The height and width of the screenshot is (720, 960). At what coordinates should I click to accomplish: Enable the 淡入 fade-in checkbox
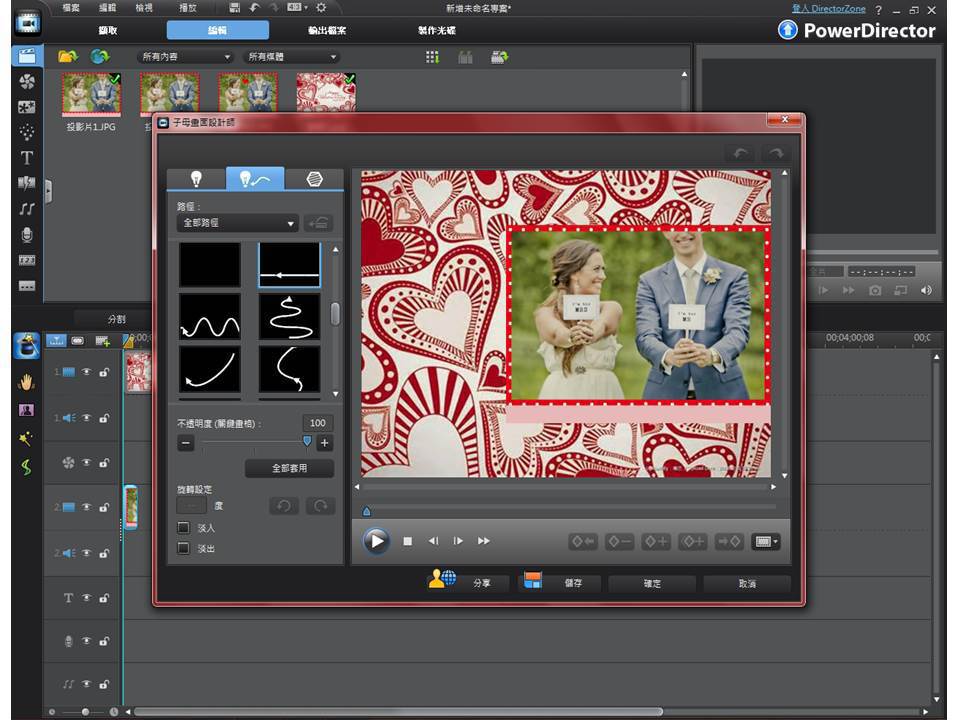pyautogui.click(x=183, y=527)
